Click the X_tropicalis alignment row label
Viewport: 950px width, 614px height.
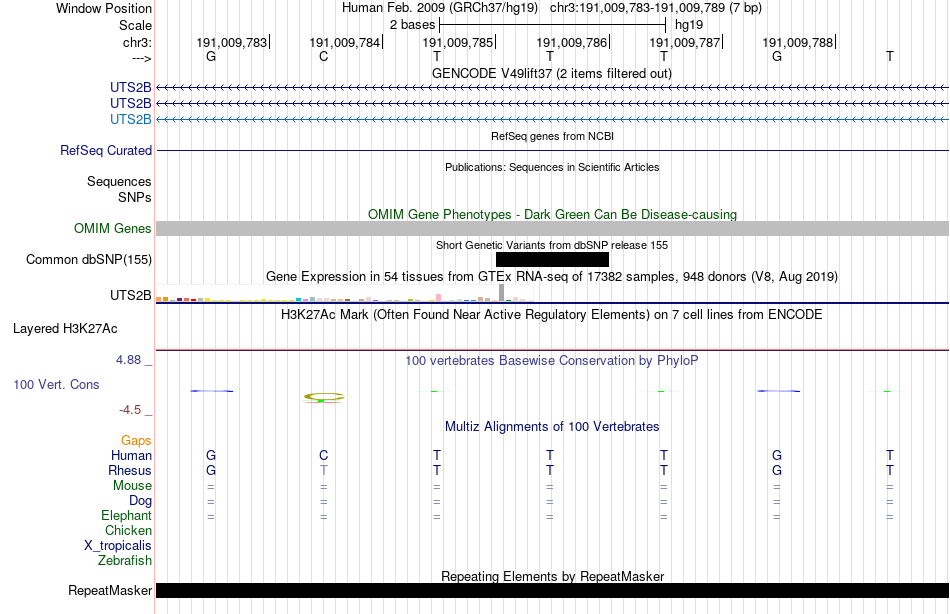tap(118, 546)
